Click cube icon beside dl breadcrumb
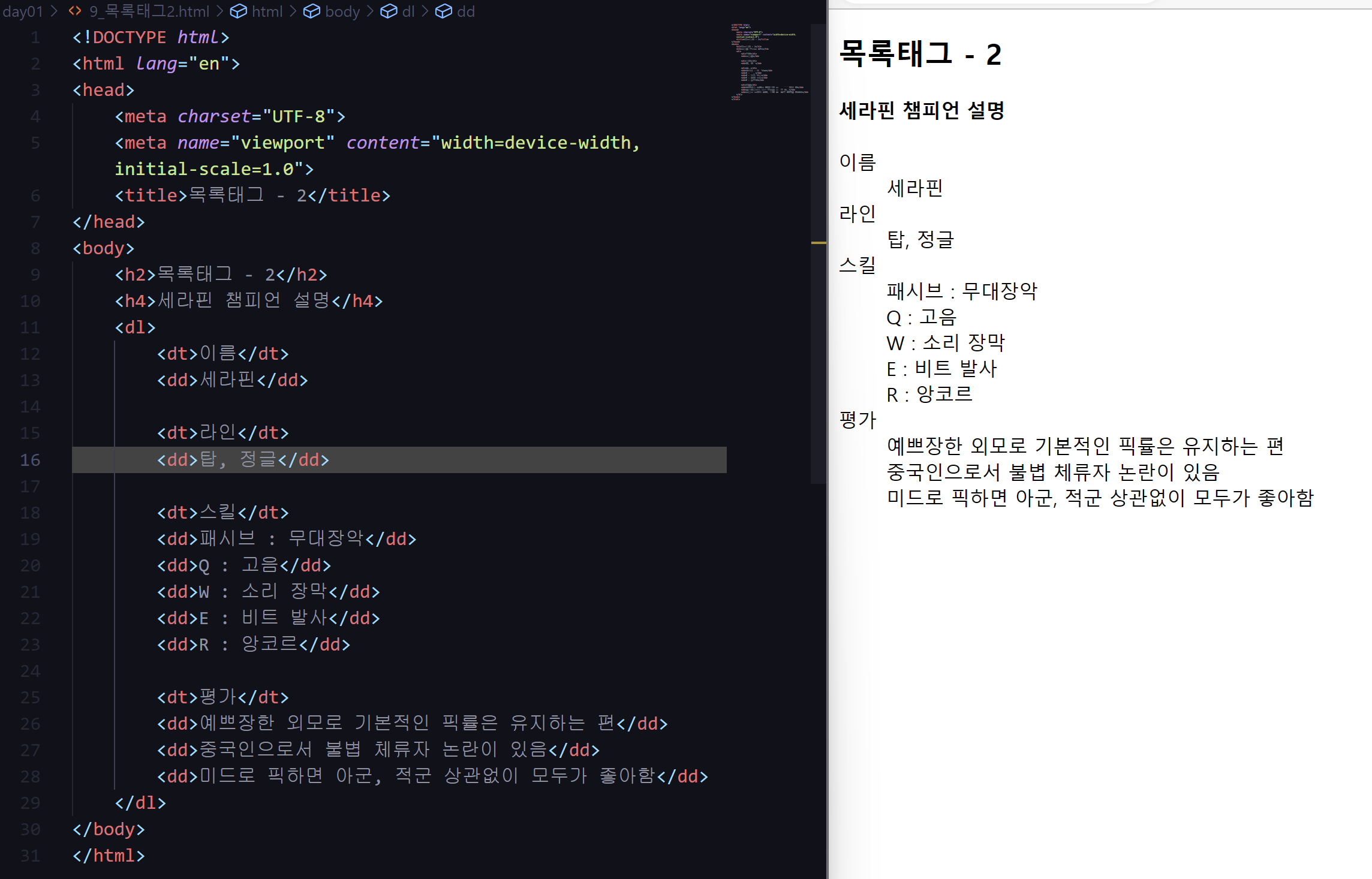Screen dimensions: 1372x879 click(389, 11)
